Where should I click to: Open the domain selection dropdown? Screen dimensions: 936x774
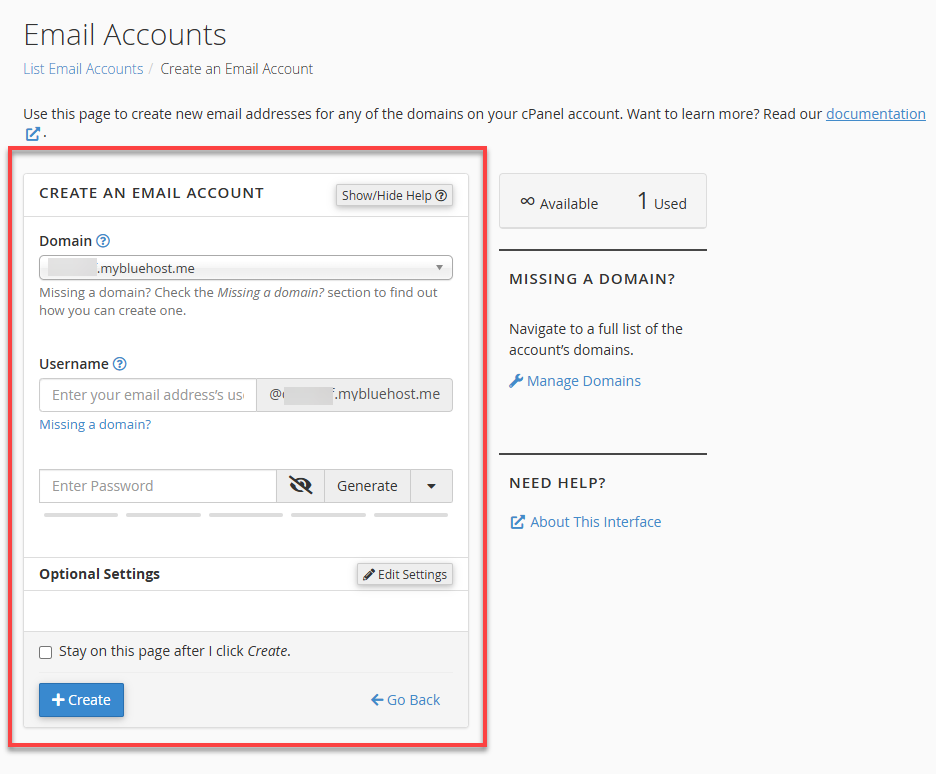(245, 268)
